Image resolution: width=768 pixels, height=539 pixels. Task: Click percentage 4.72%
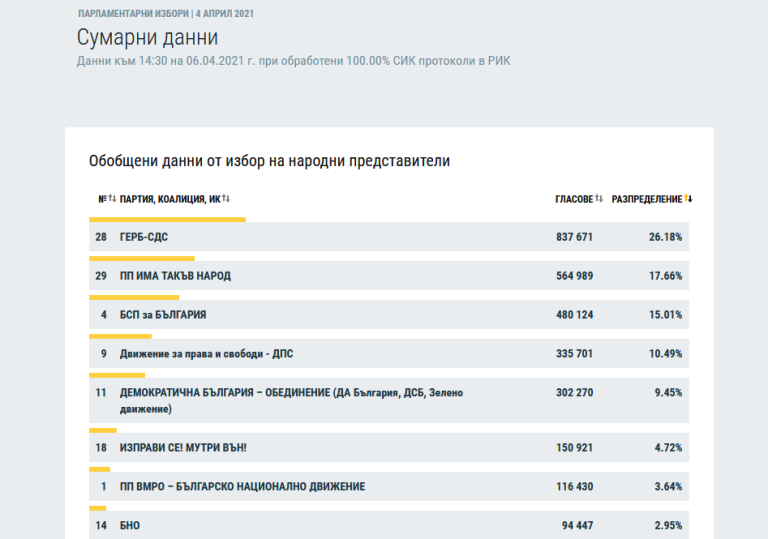668,447
